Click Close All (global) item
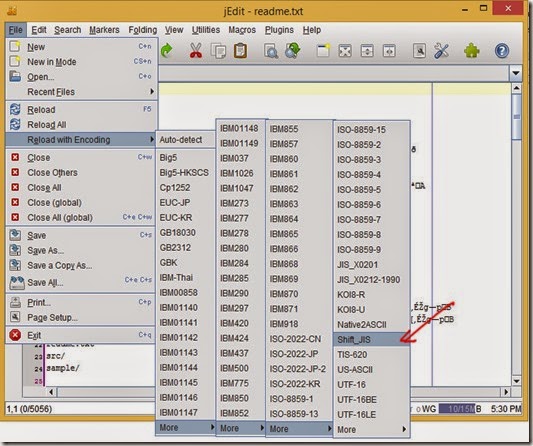Image resolution: width=533 pixels, height=446 pixels. tap(82, 217)
